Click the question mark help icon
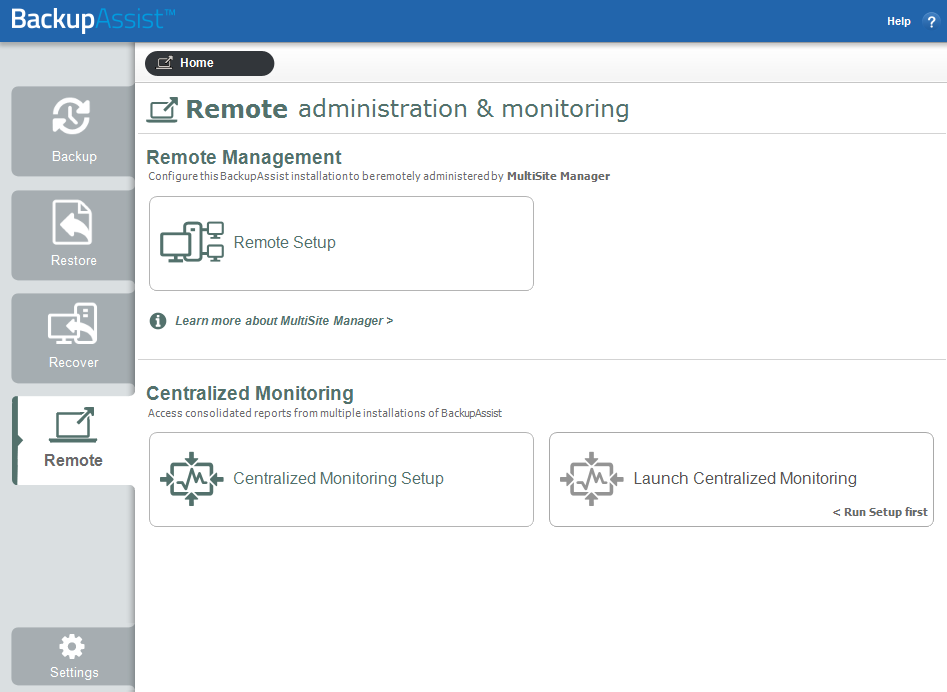The height and width of the screenshot is (692, 947). tap(931, 21)
